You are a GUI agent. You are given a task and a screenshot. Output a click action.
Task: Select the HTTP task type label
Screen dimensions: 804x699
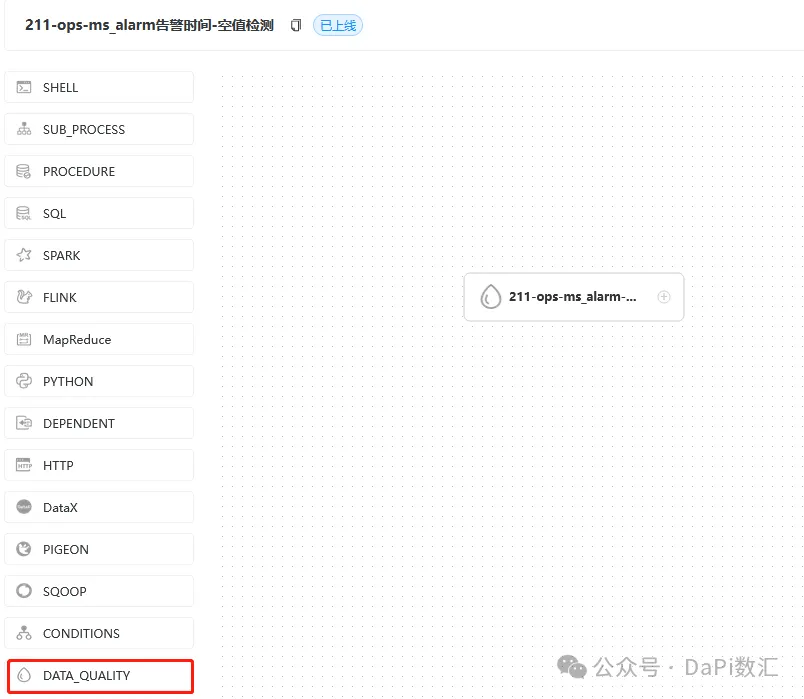(58, 466)
